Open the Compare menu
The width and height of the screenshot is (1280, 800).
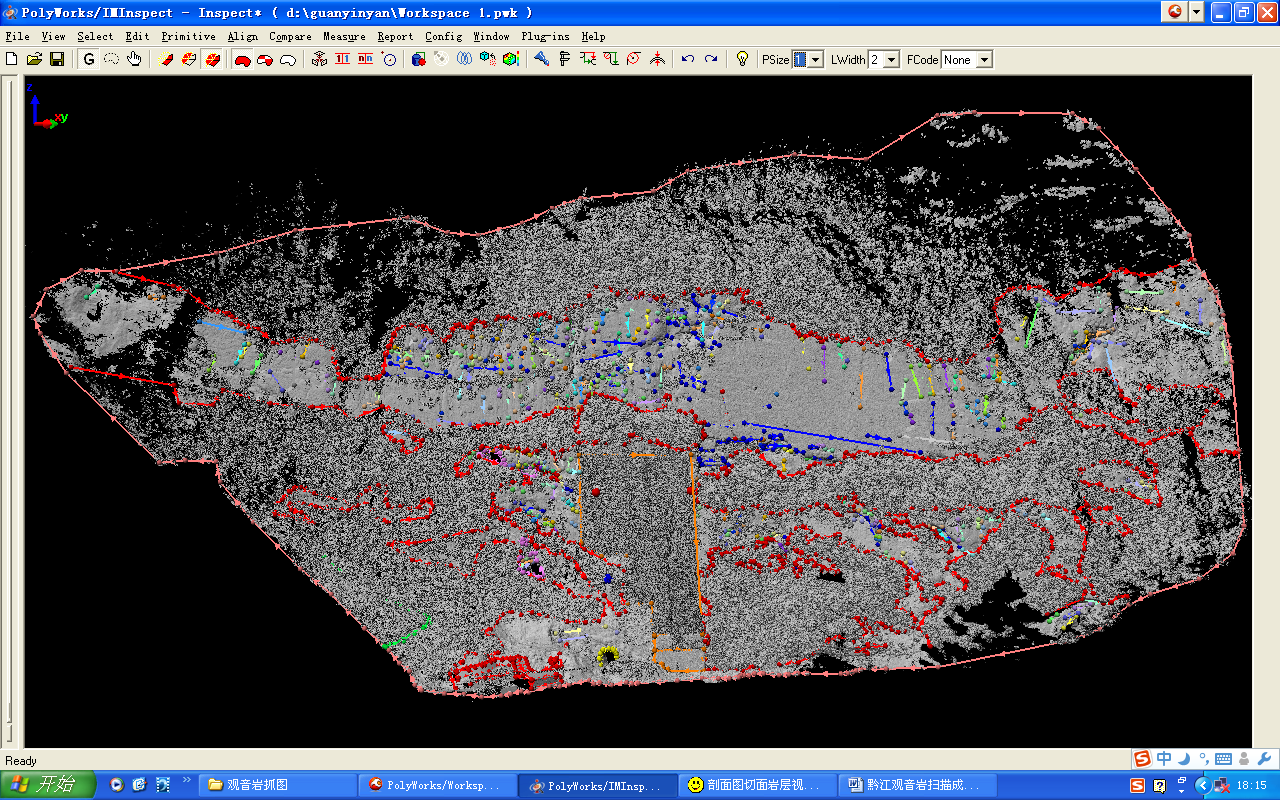290,36
